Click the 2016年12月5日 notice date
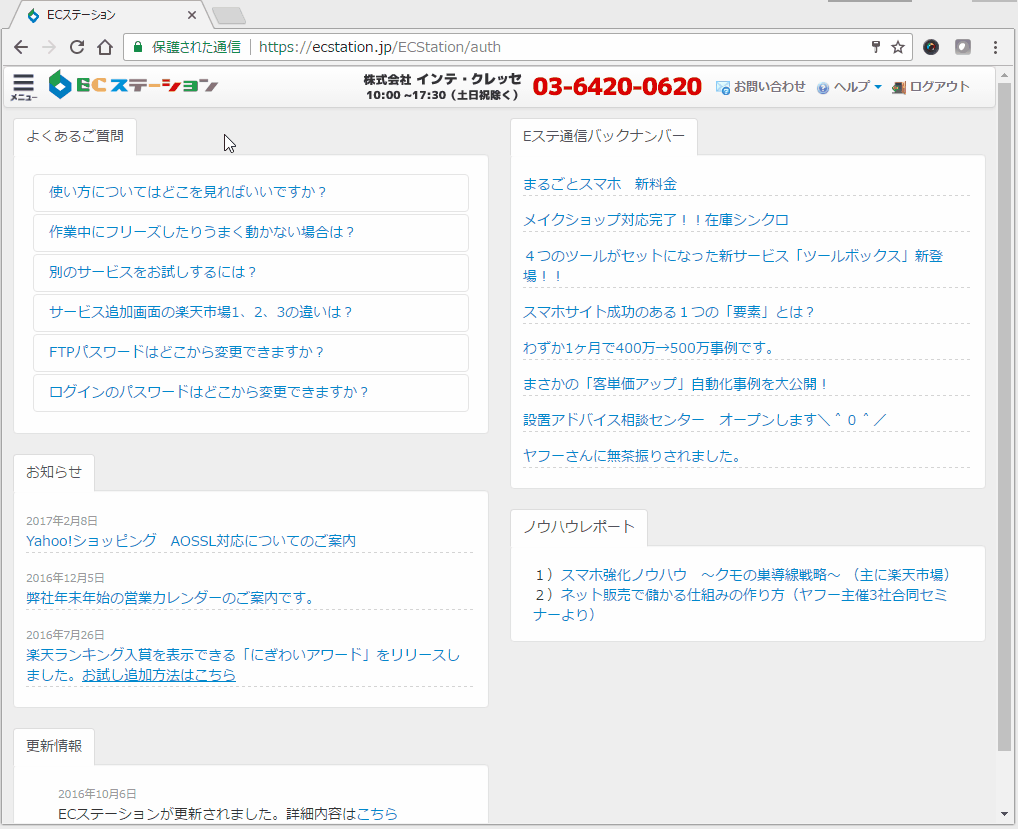1018x829 pixels. click(x=65, y=578)
